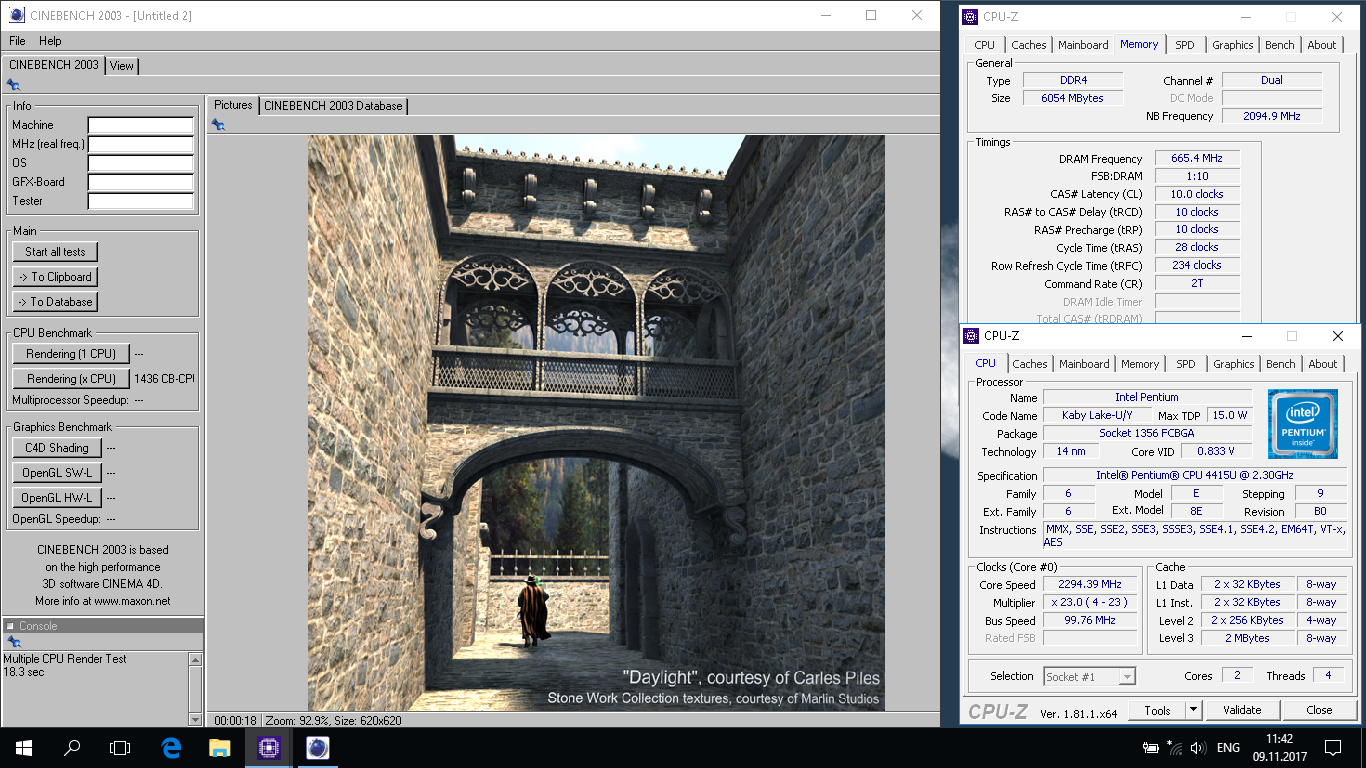The image size is (1366, 768).
Task: Click the Intel Pentium inside logo
Action: pos(1303,423)
